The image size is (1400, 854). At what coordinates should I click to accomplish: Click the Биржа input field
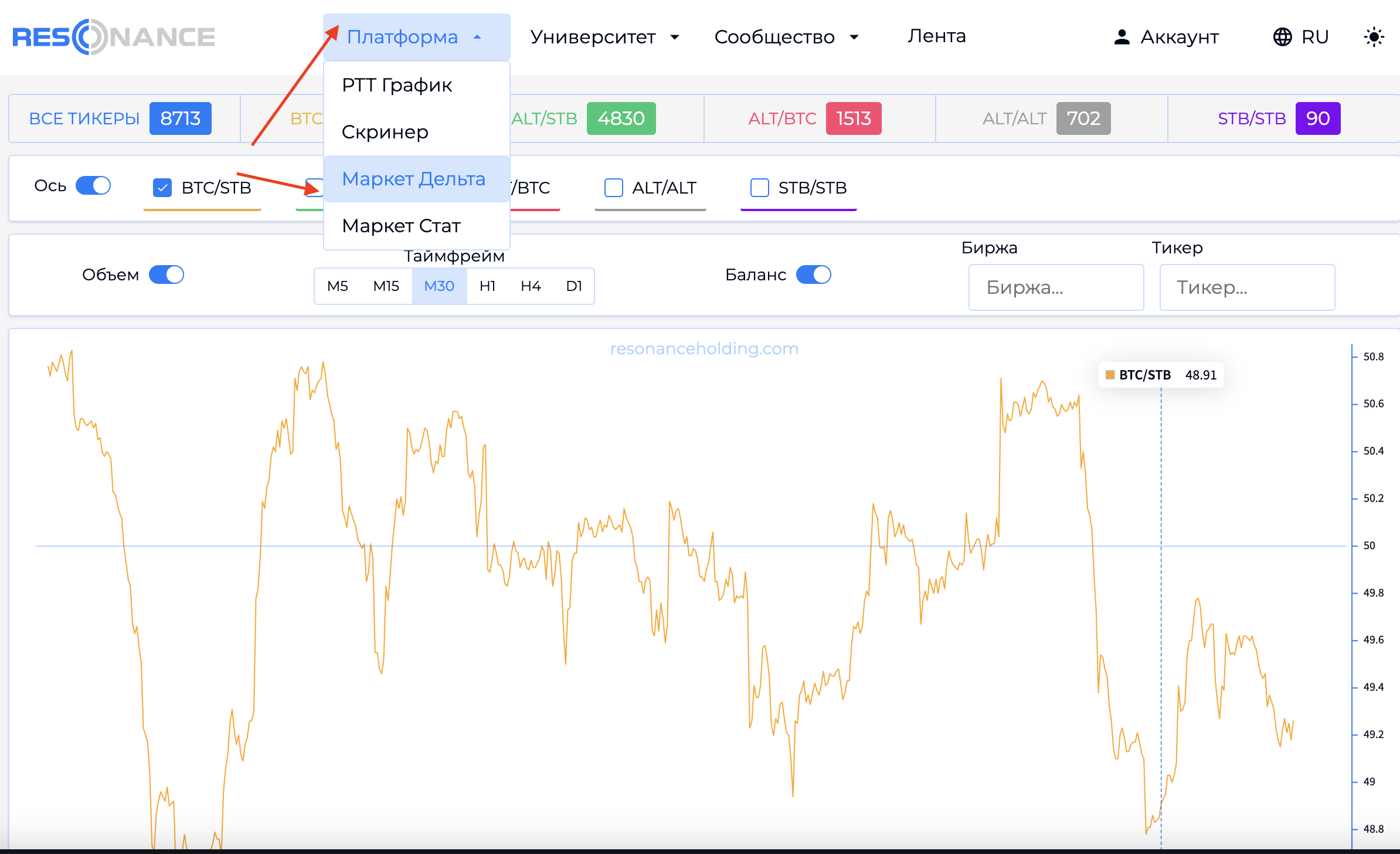(1055, 287)
